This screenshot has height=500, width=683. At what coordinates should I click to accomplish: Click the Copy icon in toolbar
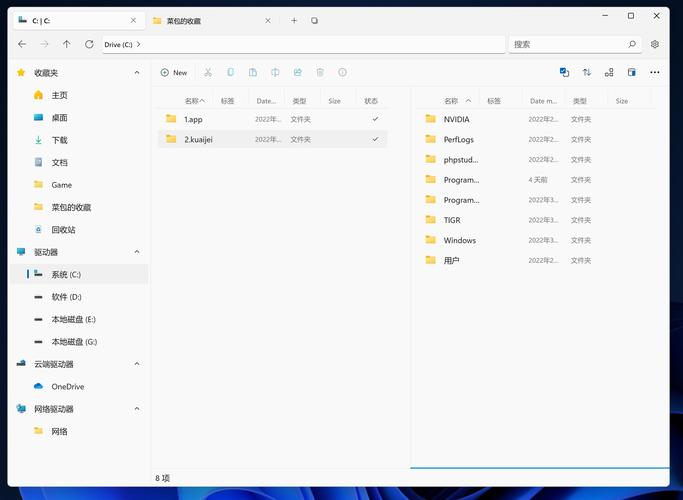tap(230, 72)
